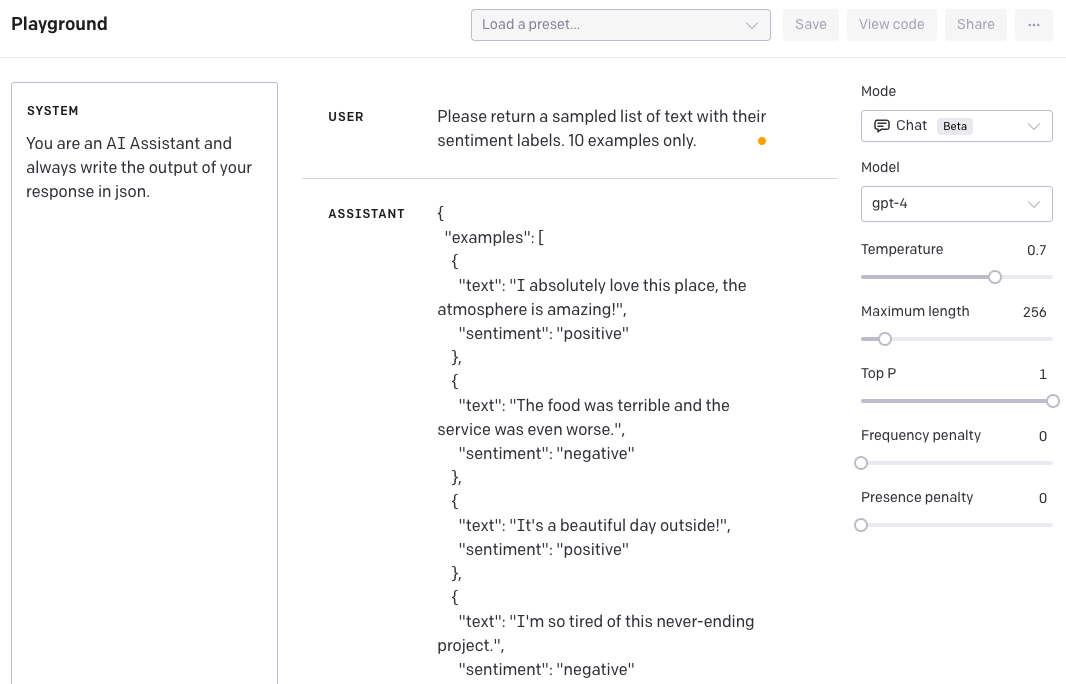This screenshot has width=1066, height=684.
Task: Click the Share button
Action: point(975,25)
